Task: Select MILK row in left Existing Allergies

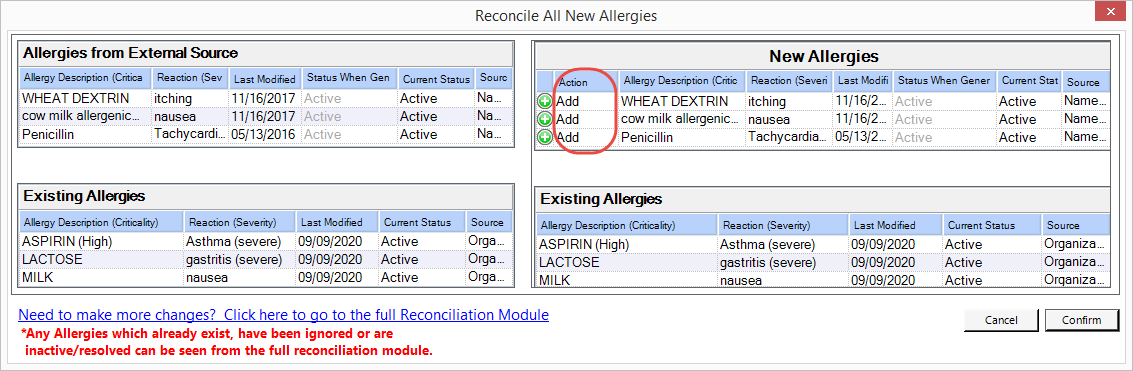Action: point(266,277)
